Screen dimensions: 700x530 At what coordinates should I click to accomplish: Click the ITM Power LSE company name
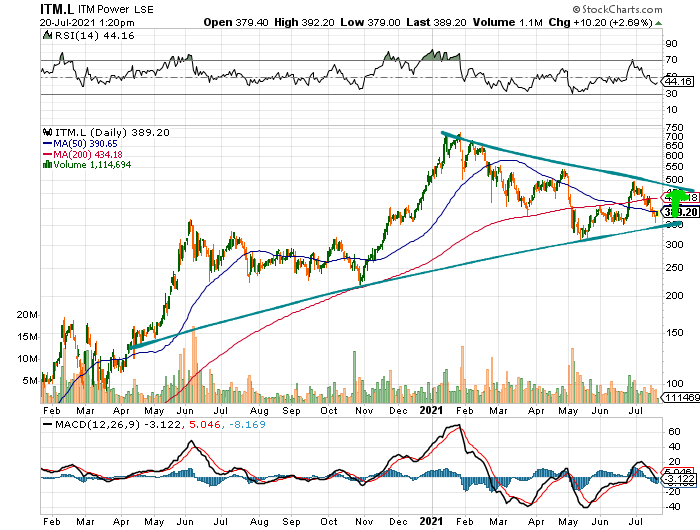coord(116,9)
